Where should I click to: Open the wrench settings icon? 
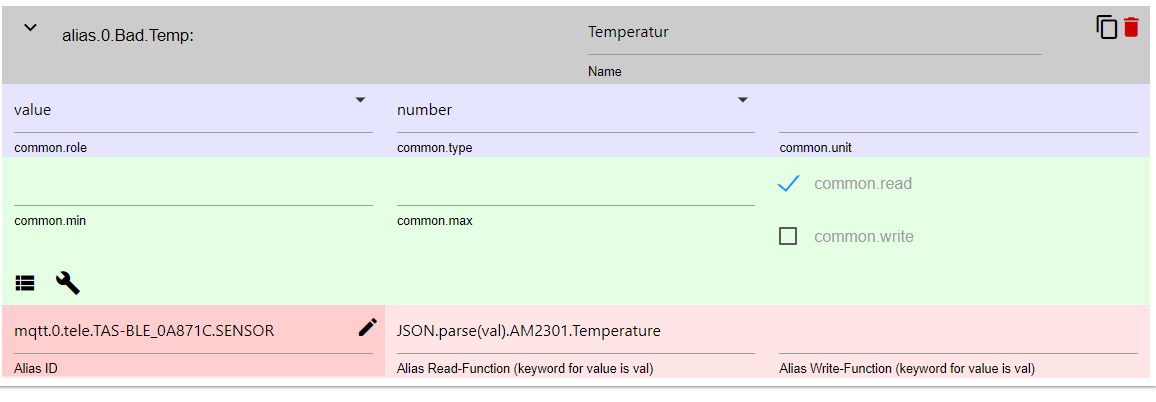click(68, 283)
